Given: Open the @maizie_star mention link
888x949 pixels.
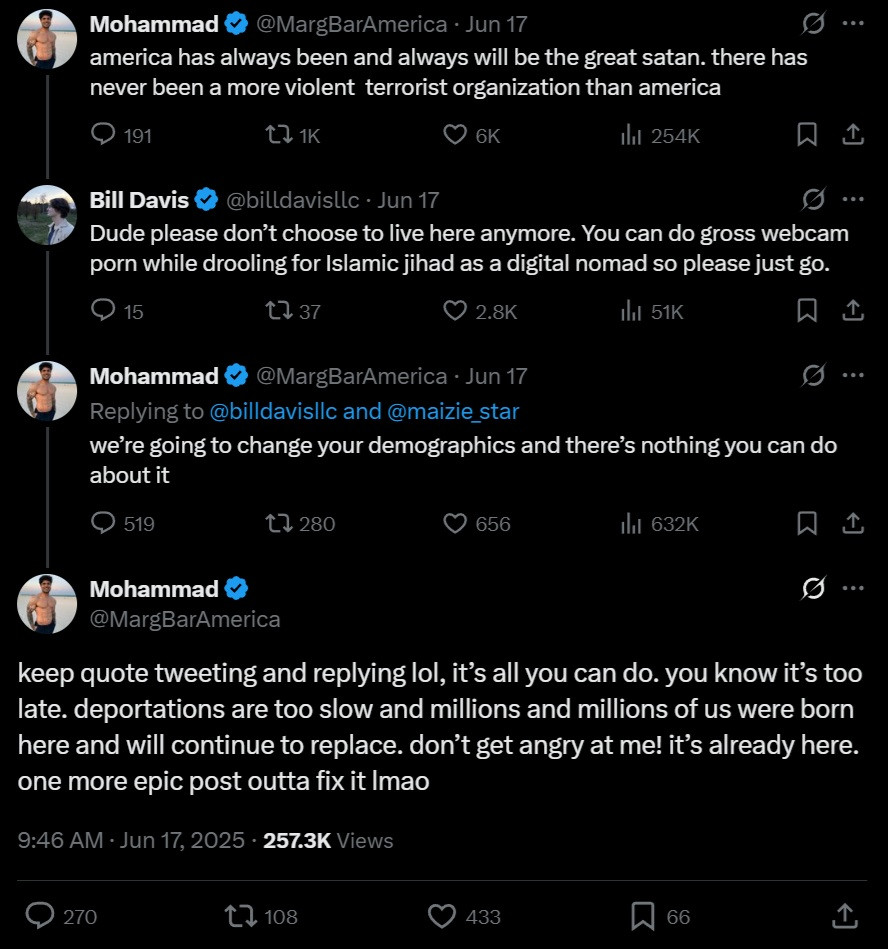Looking at the screenshot, I should click(x=453, y=412).
